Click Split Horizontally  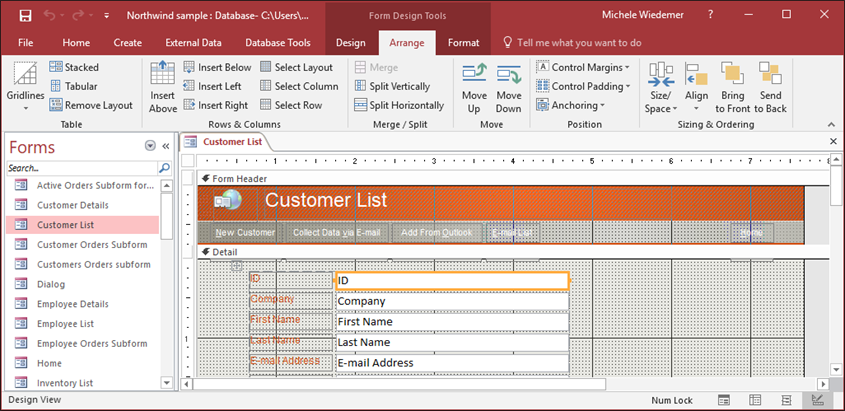click(x=399, y=105)
